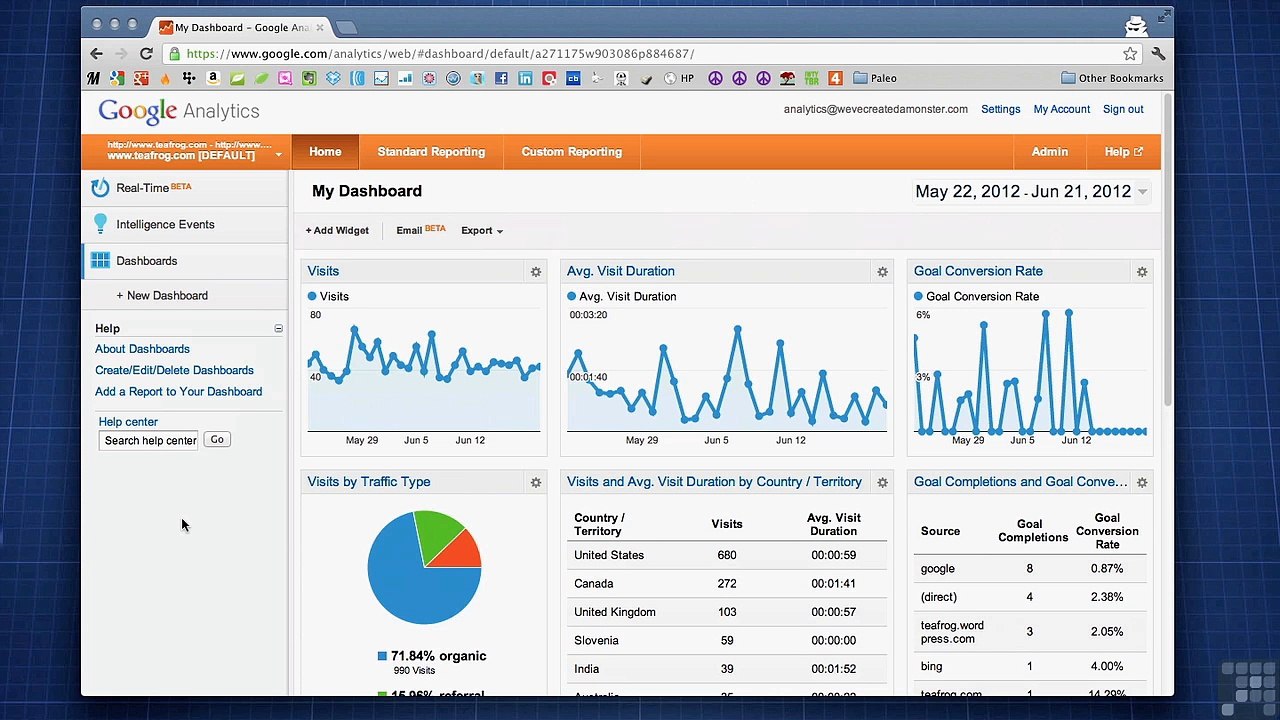Open Settings link in header

[1000, 109]
